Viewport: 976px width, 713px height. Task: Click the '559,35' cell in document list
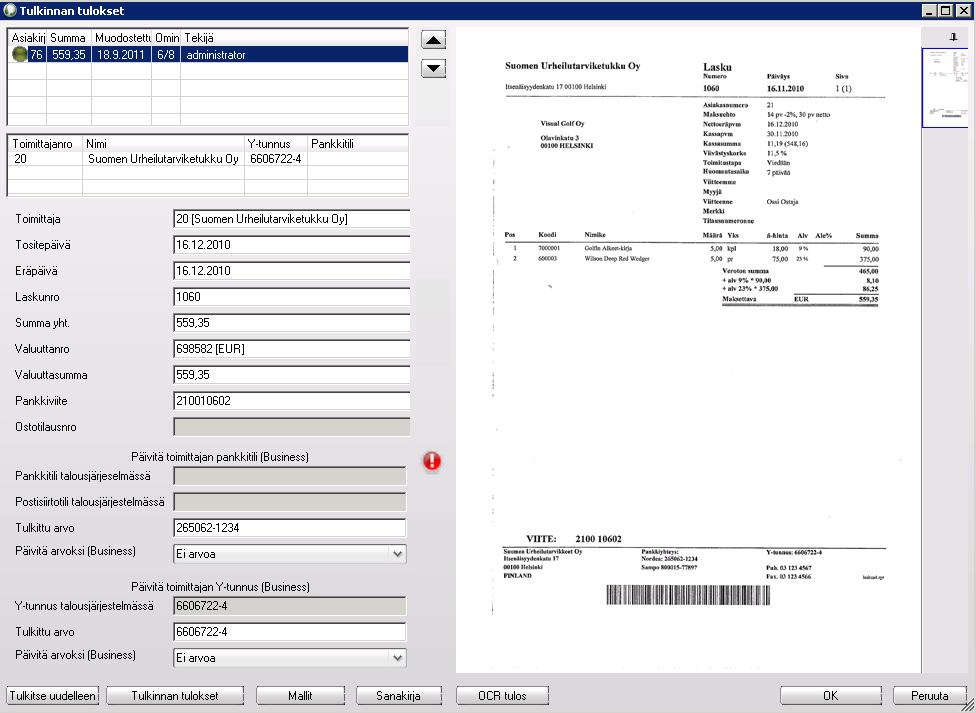point(68,55)
